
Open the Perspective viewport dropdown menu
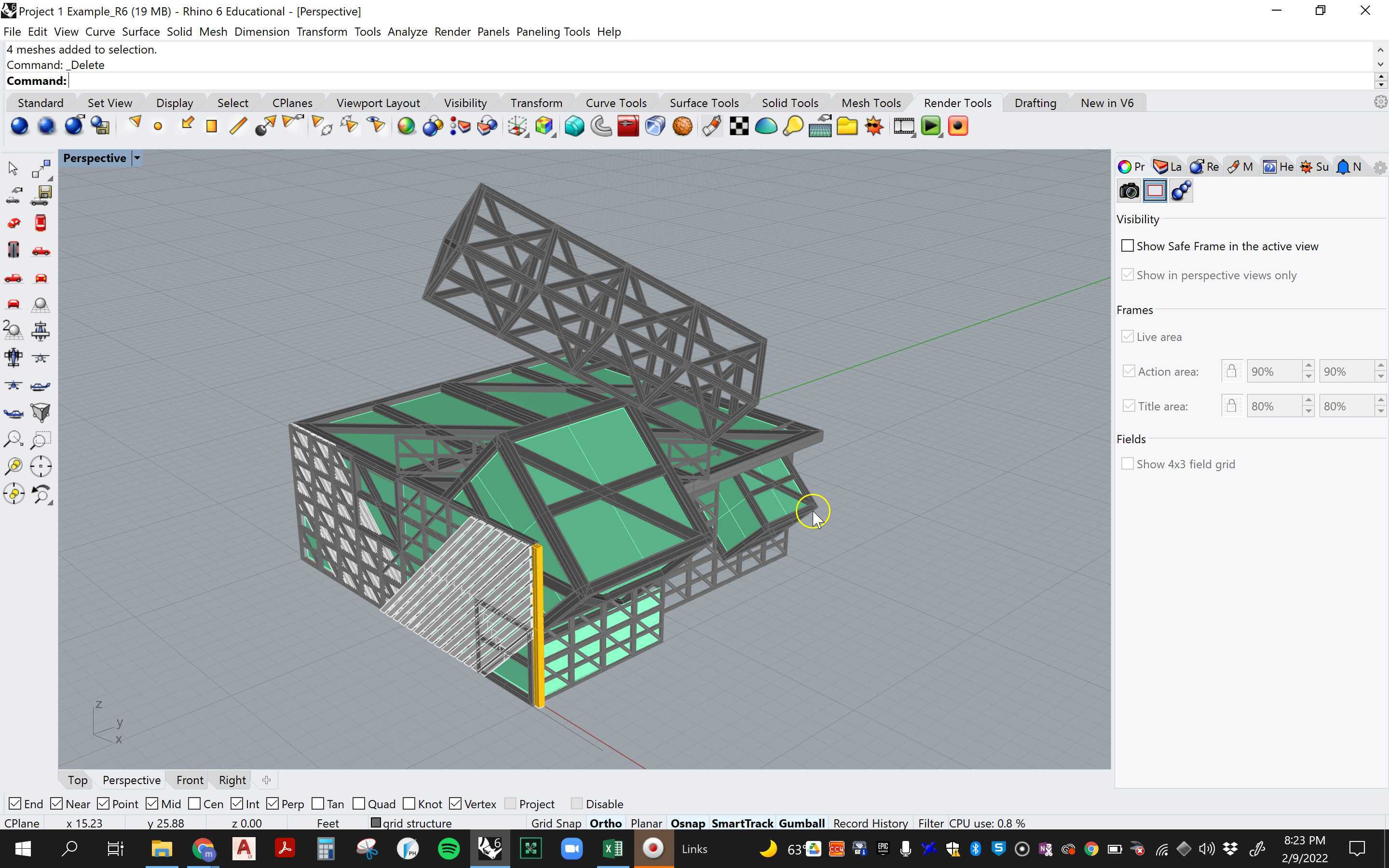coord(136,158)
